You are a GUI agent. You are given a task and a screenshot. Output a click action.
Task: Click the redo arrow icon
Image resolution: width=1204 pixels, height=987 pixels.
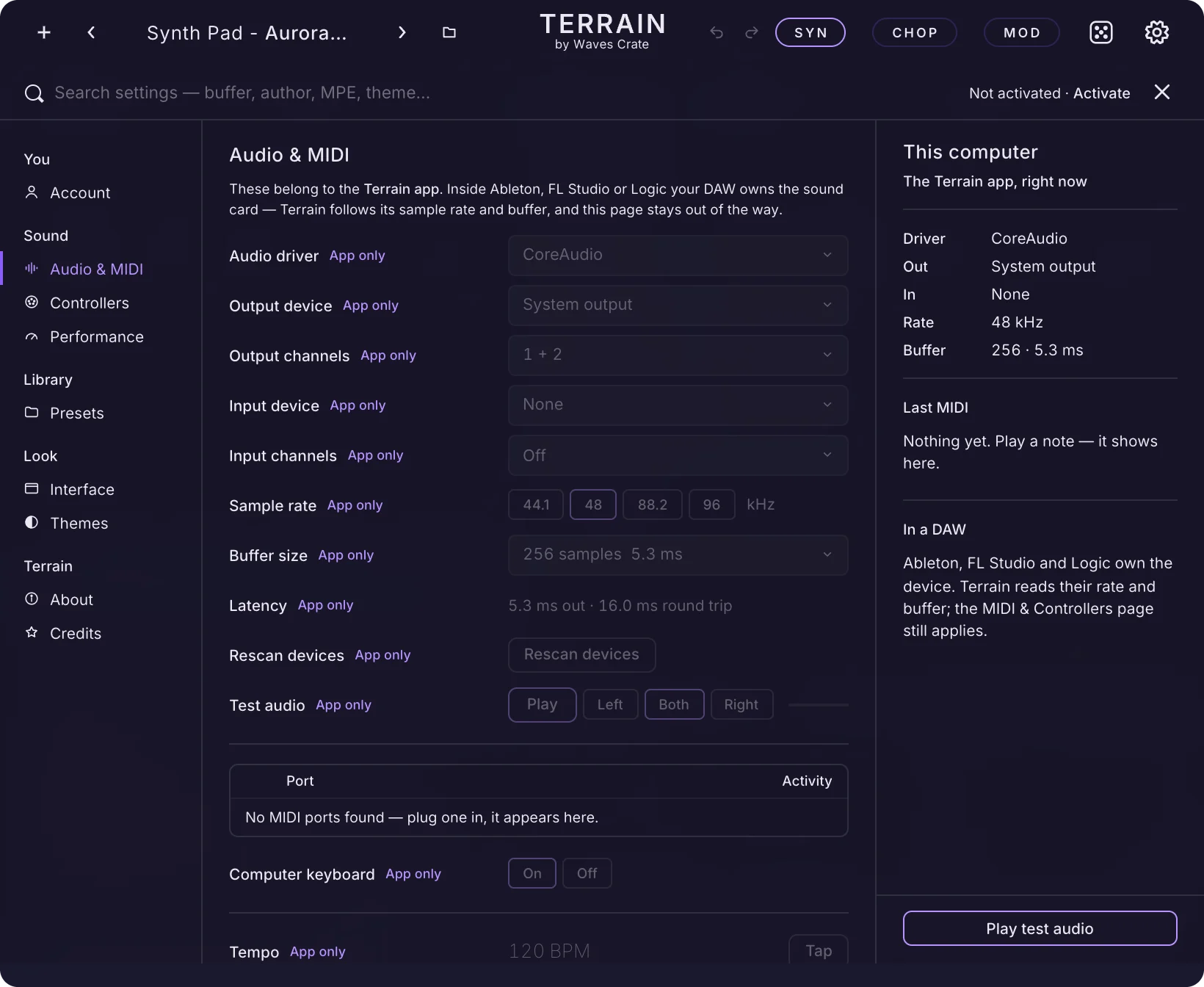pos(752,32)
